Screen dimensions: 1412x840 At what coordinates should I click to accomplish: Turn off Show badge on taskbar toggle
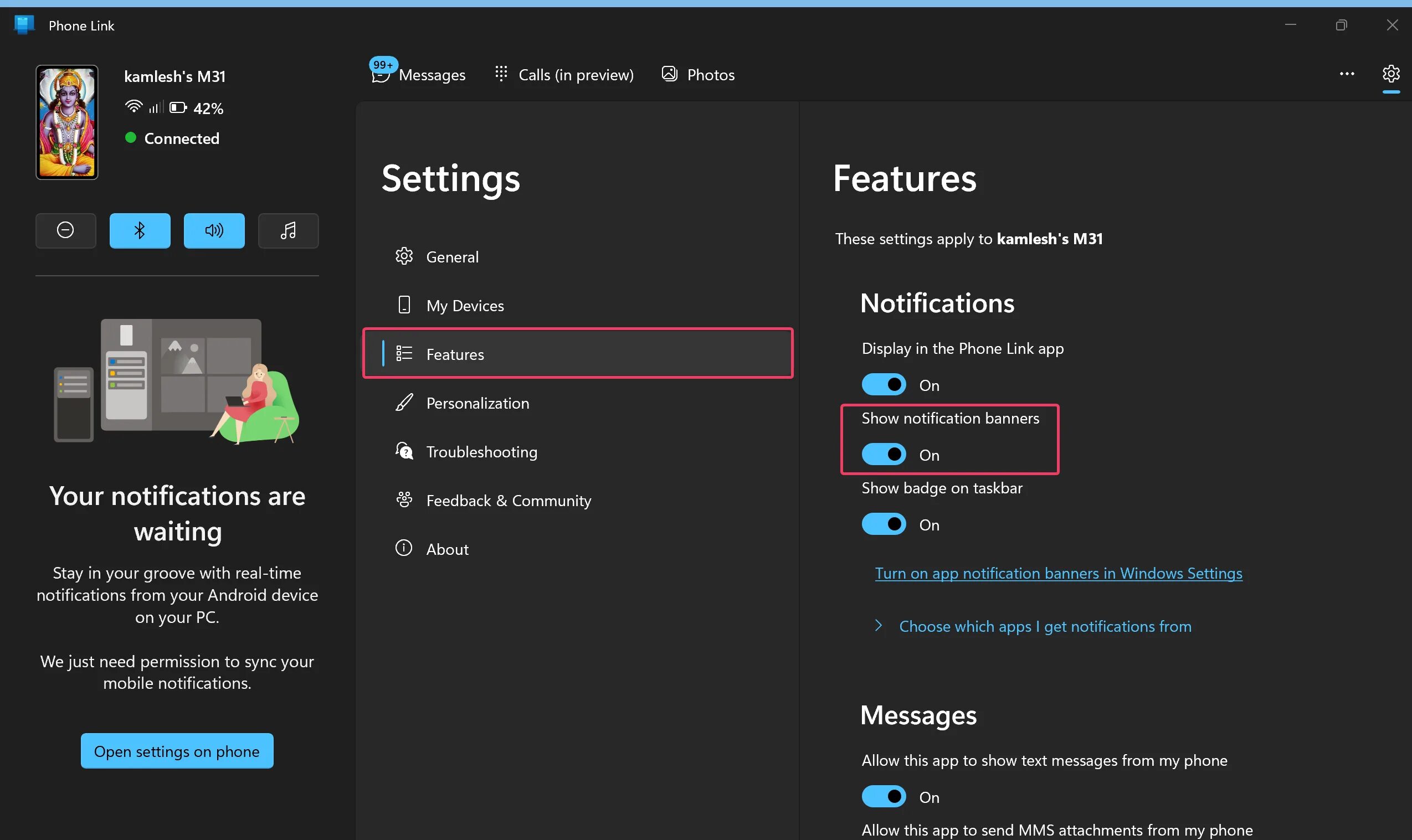pos(884,524)
